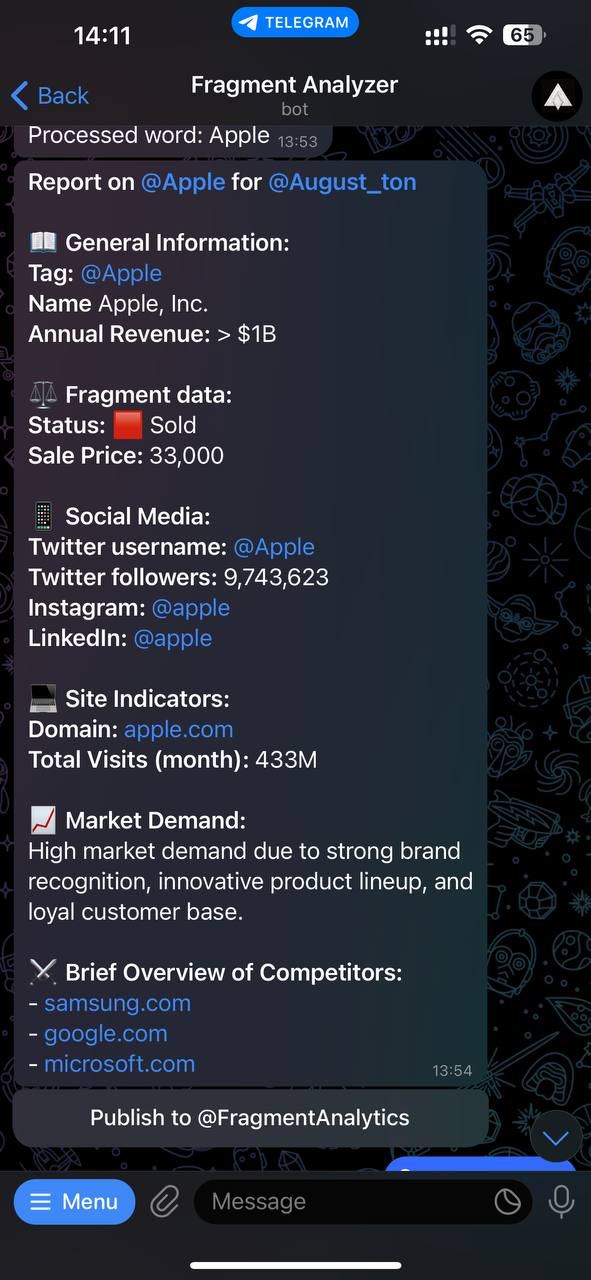
Task: Open the Instagram @apple link
Action: click(x=190, y=608)
